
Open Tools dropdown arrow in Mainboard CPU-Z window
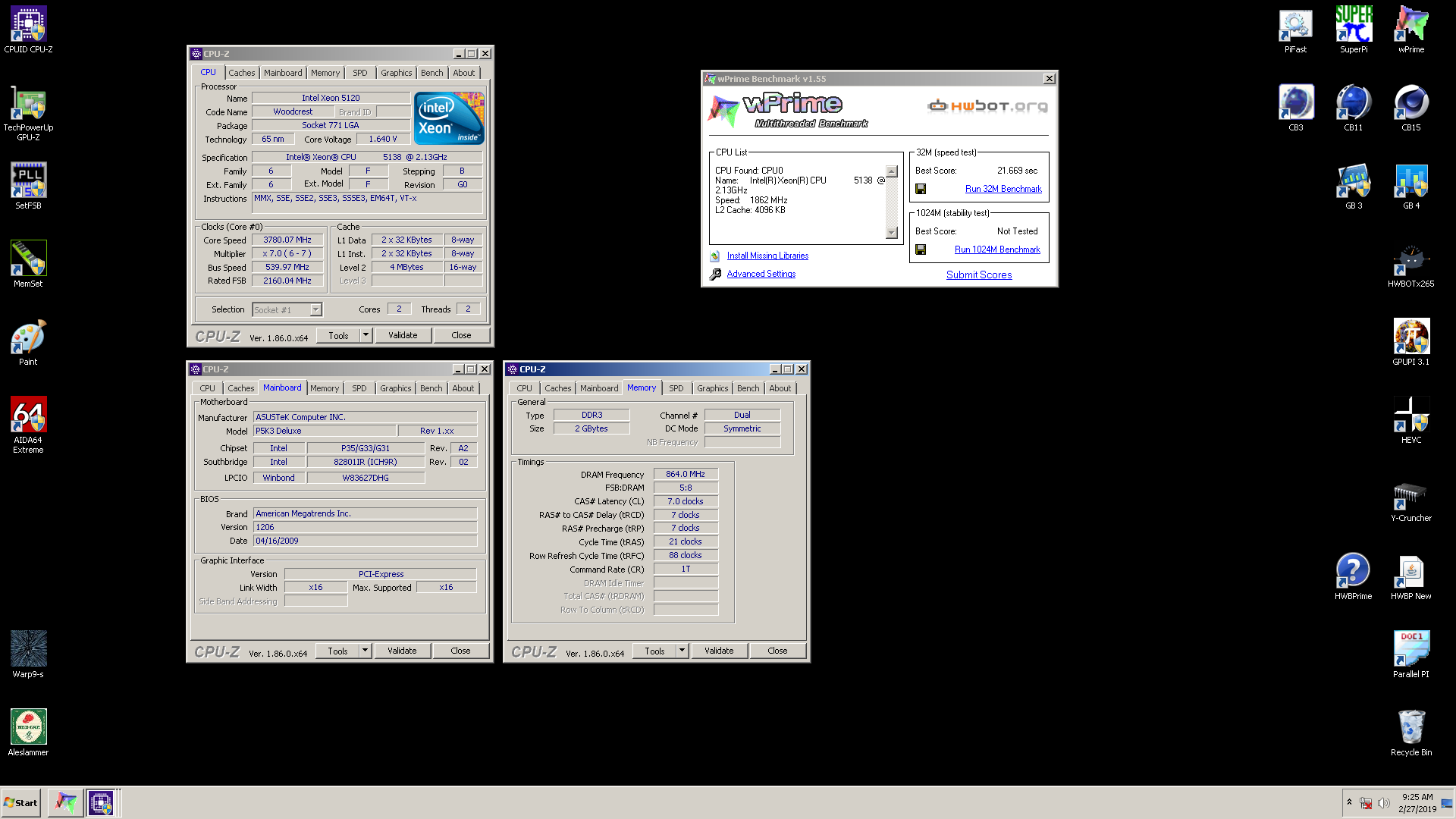(365, 651)
